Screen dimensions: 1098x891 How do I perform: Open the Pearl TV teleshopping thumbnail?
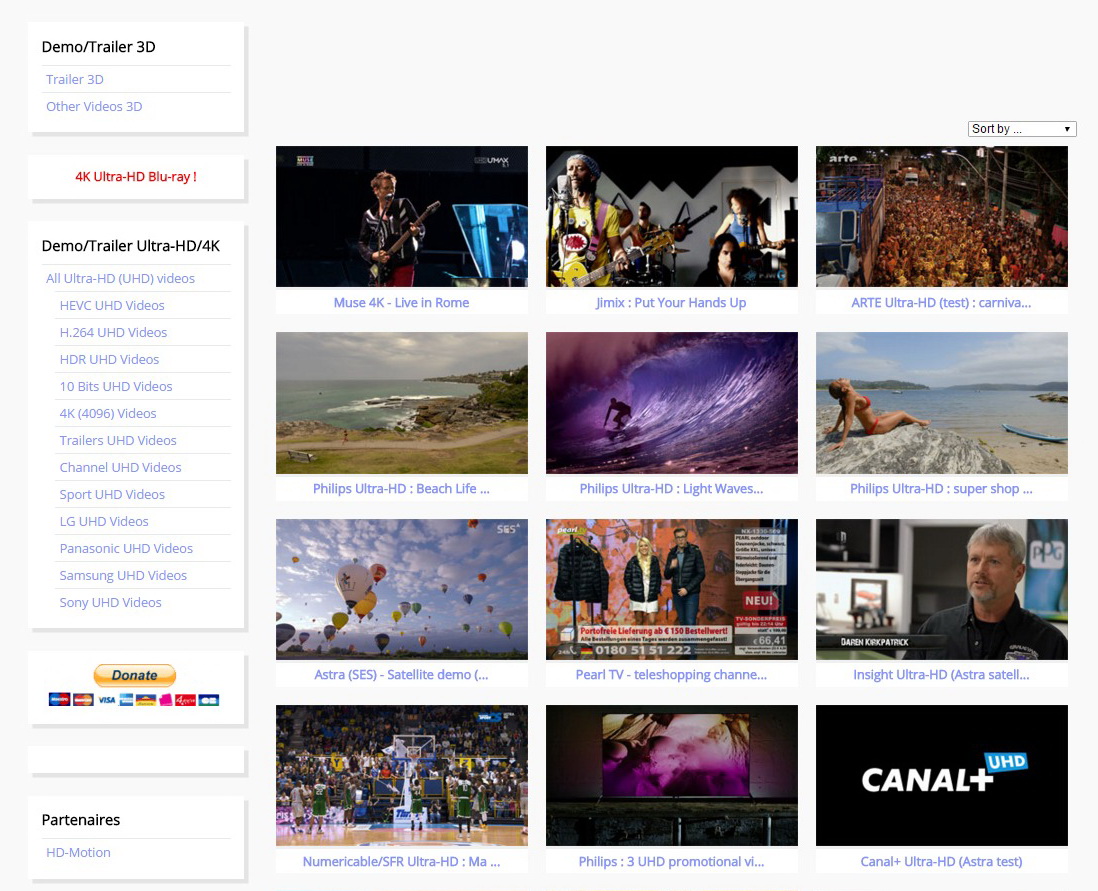pyautogui.click(x=672, y=589)
